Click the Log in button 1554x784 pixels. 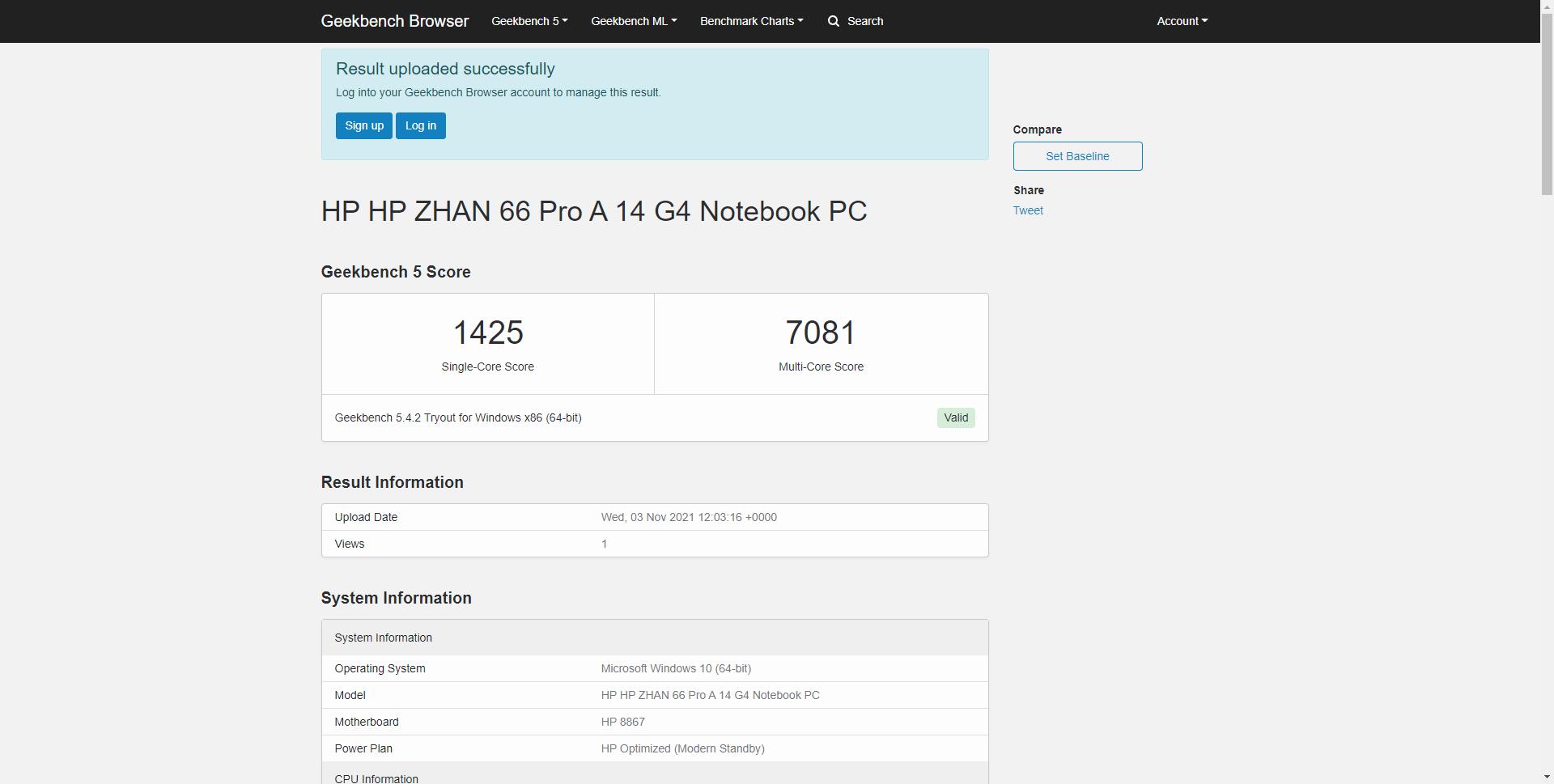[420, 125]
